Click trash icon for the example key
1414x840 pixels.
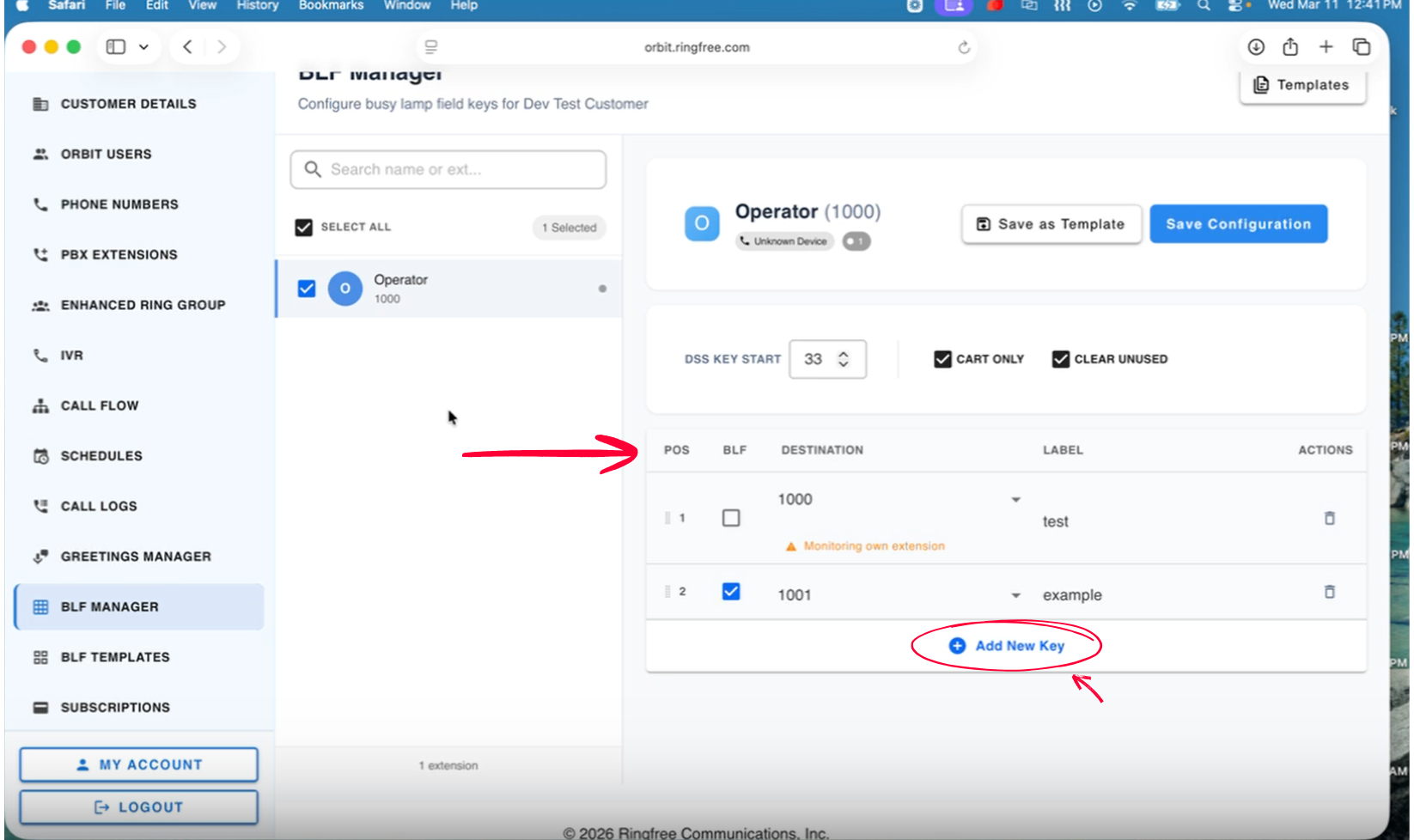1329,592
